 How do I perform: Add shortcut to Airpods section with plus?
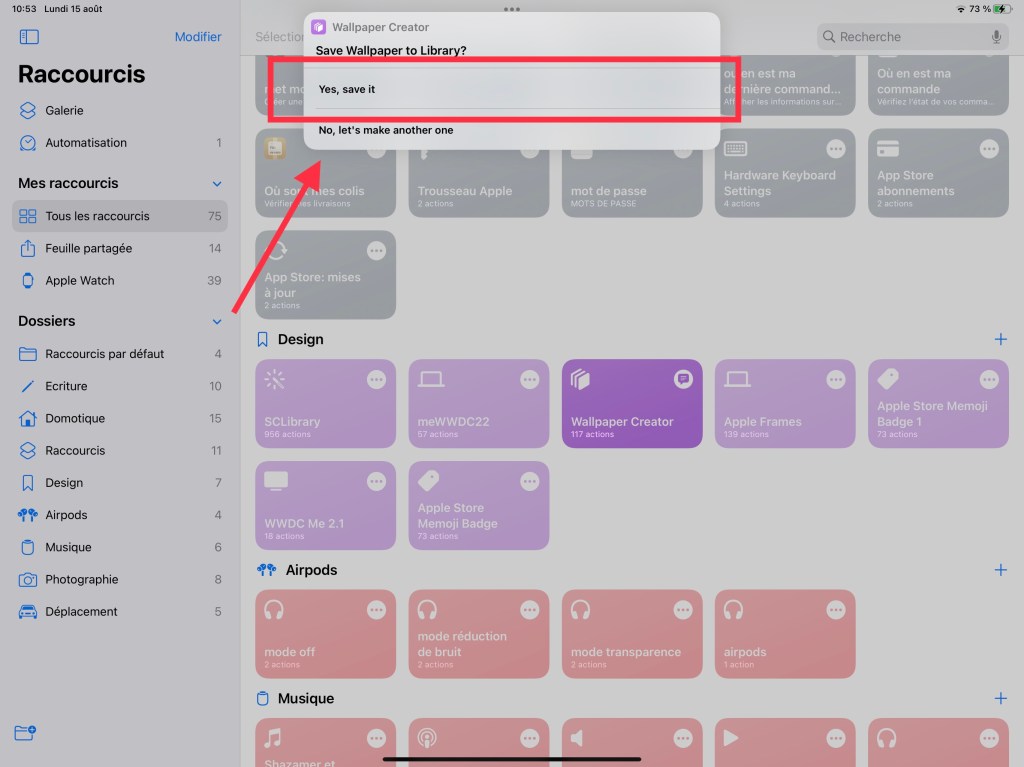pyautogui.click(x=1000, y=570)
